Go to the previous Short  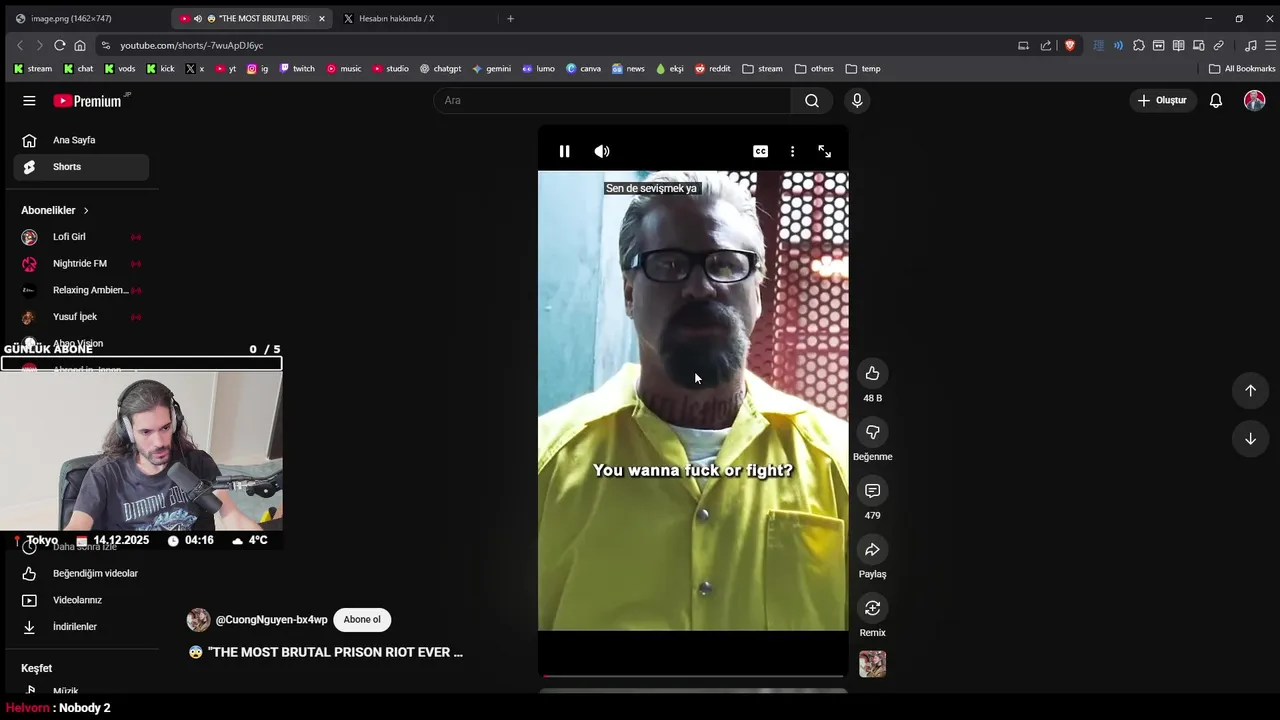1250,390
